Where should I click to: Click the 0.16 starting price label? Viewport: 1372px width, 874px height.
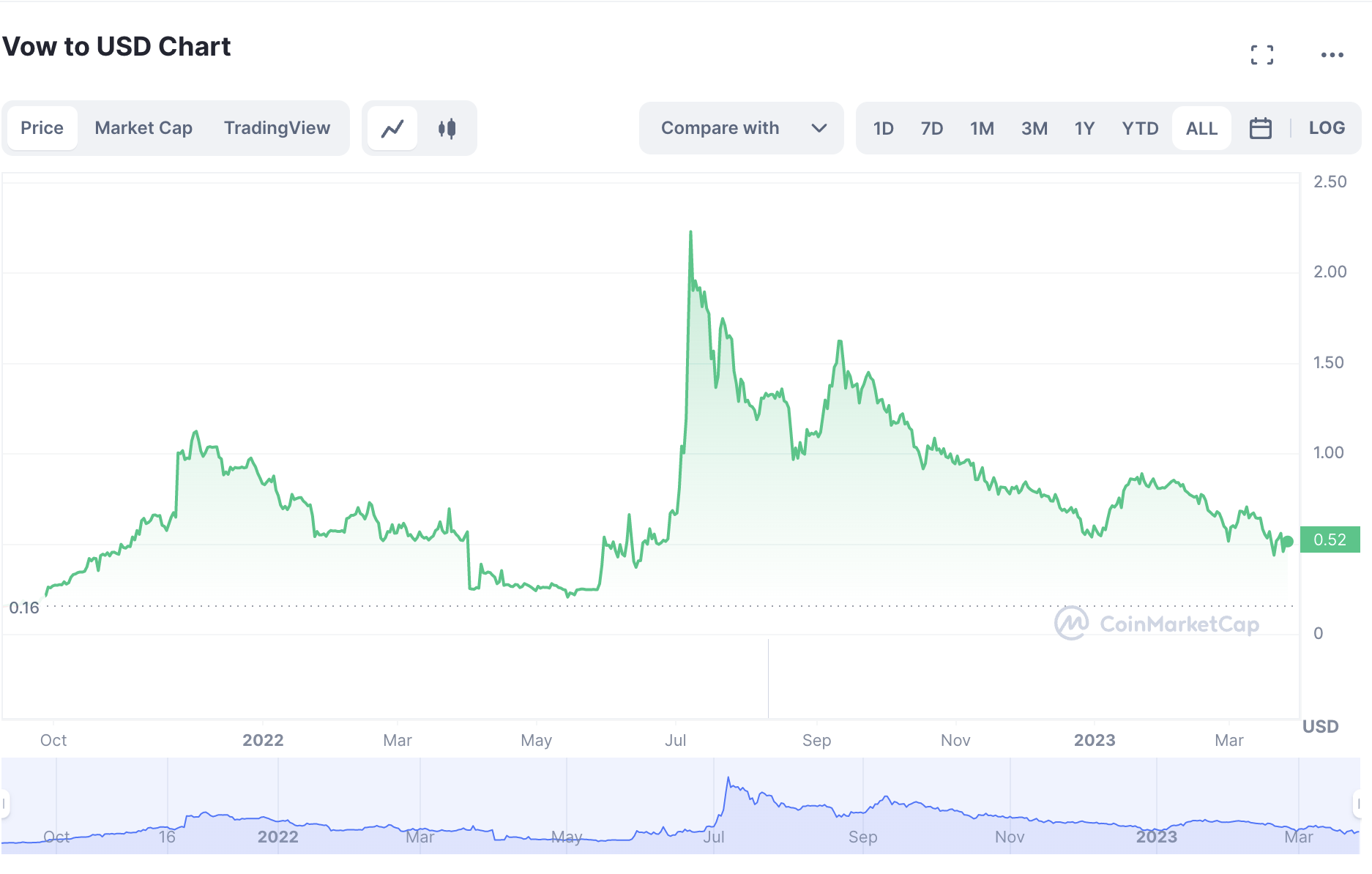tap(24, 608)
